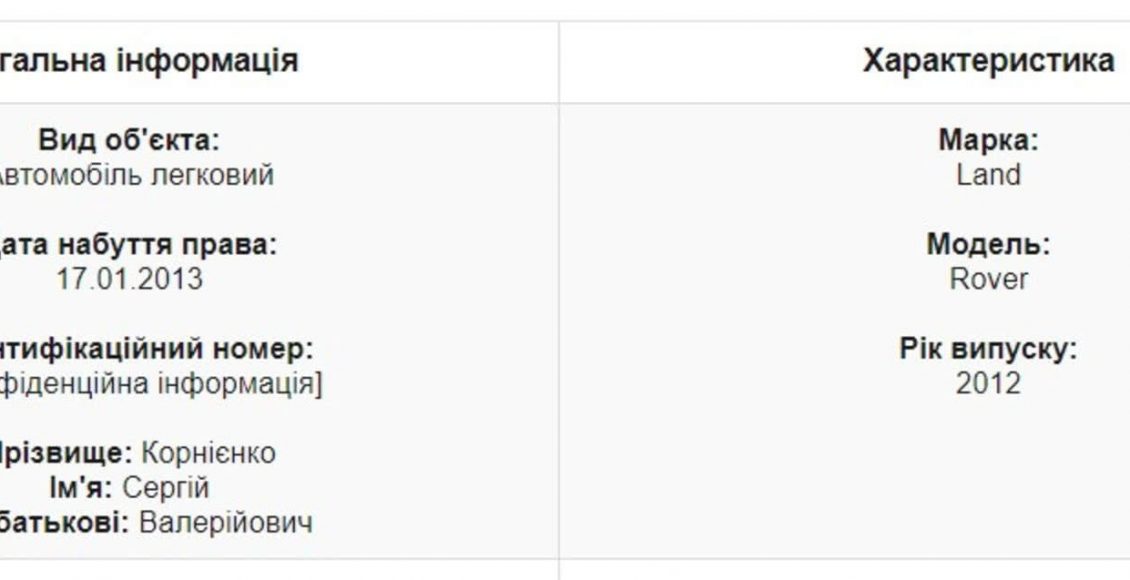Click the date 17.01.2013

130,280
